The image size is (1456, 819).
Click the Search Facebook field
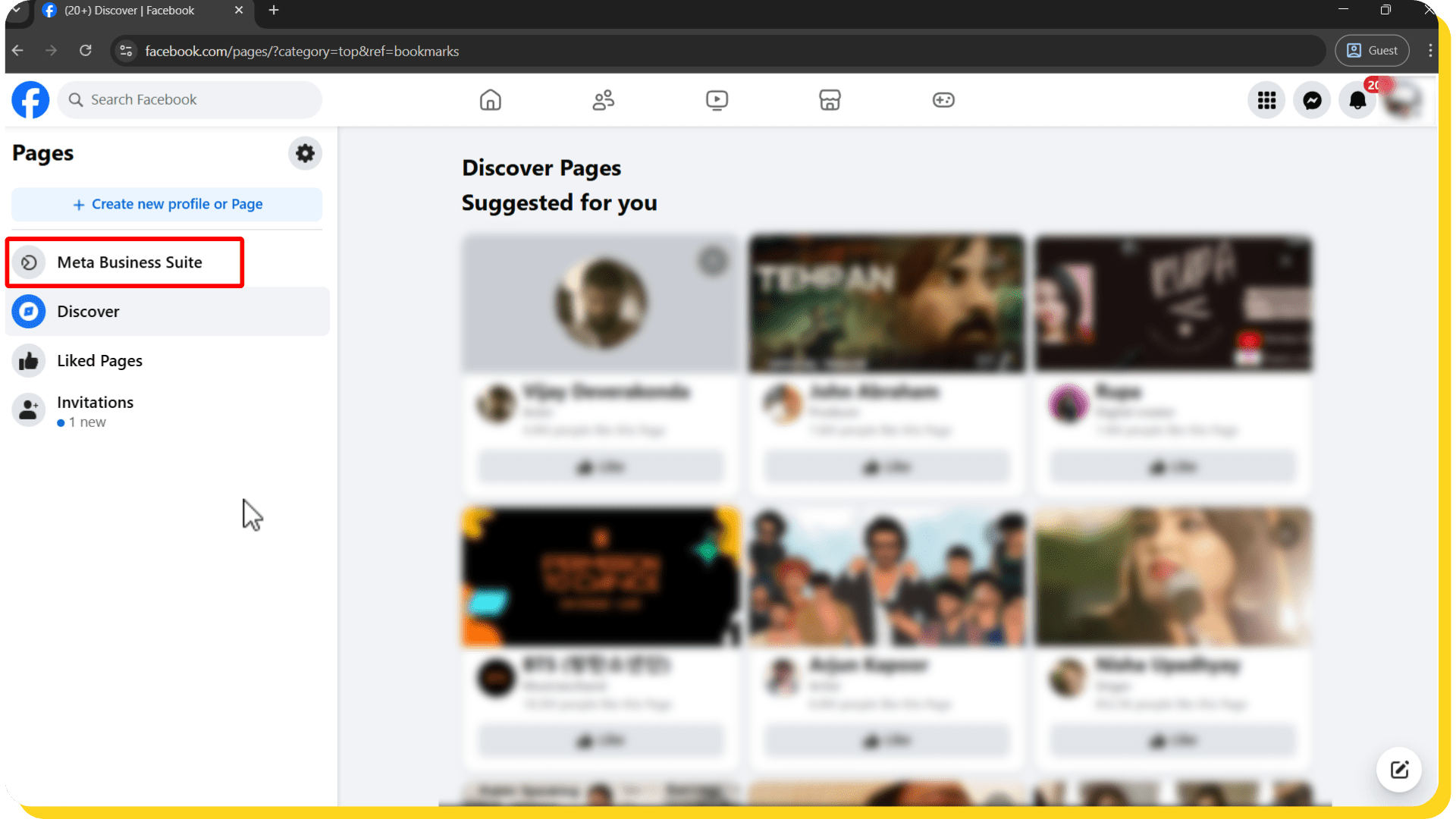(x=190, y=100)
